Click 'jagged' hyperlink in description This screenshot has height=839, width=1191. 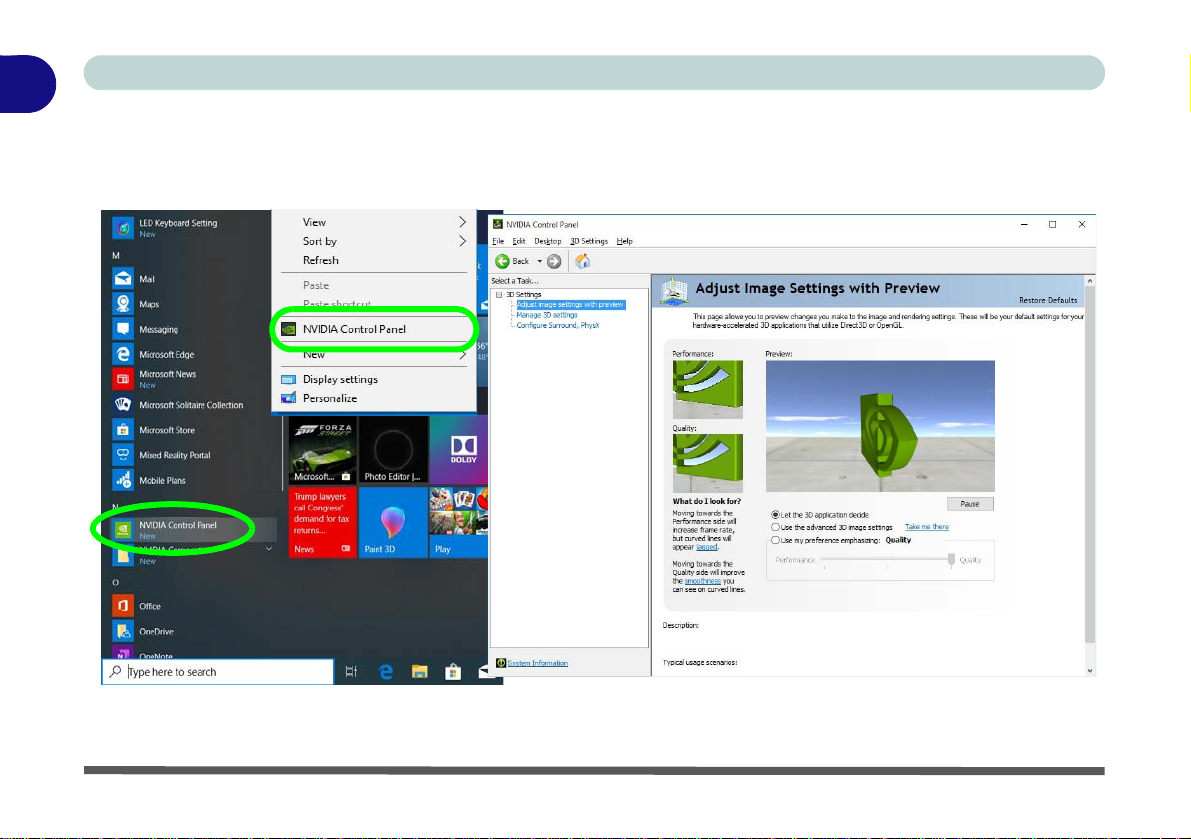tap(706, 547)
